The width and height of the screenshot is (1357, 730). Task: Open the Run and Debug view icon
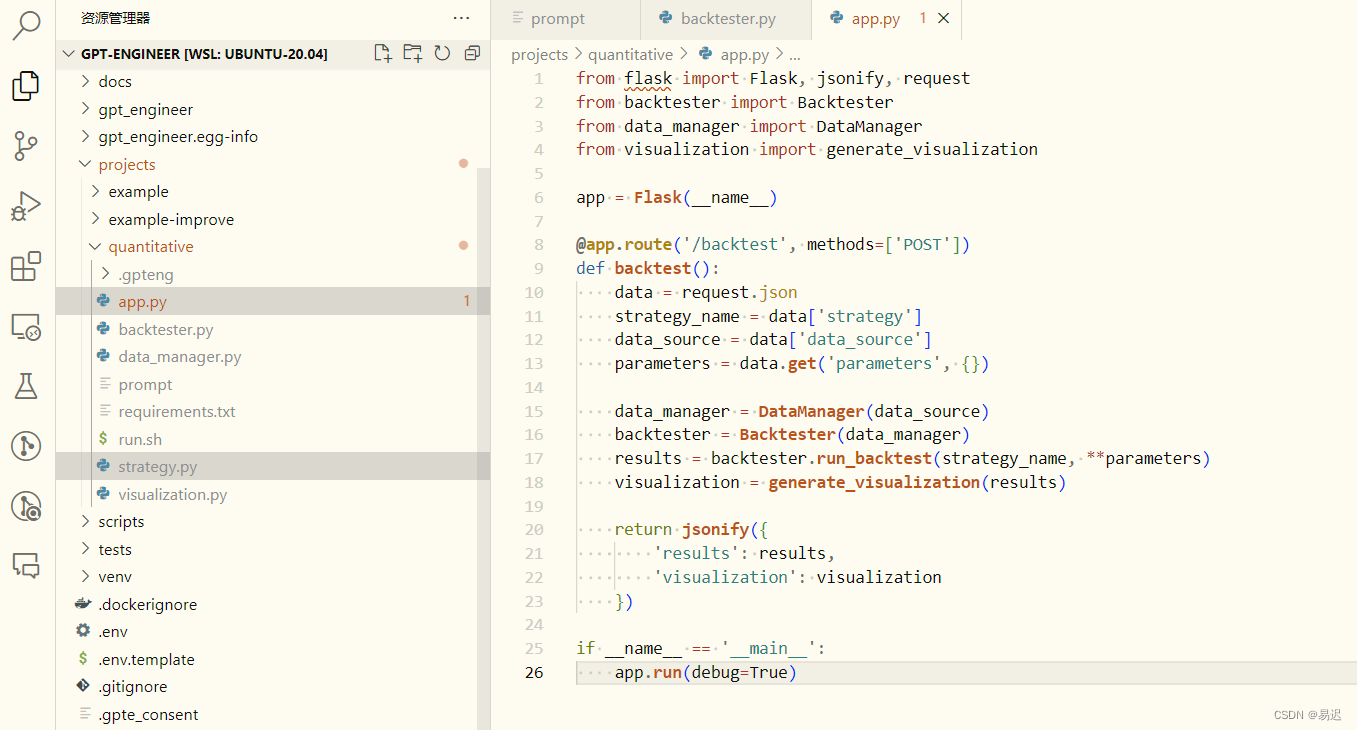pos(26,207)
